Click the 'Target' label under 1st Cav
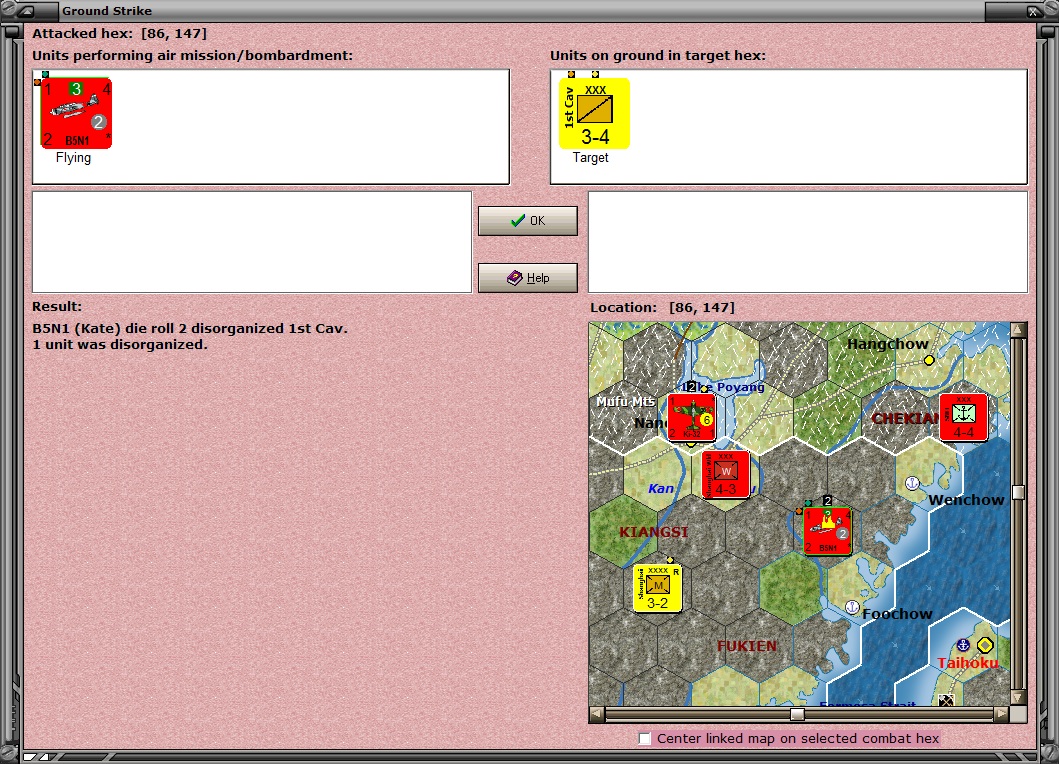This screenshot has height=764, width=1059. click(x=591, y=157)
